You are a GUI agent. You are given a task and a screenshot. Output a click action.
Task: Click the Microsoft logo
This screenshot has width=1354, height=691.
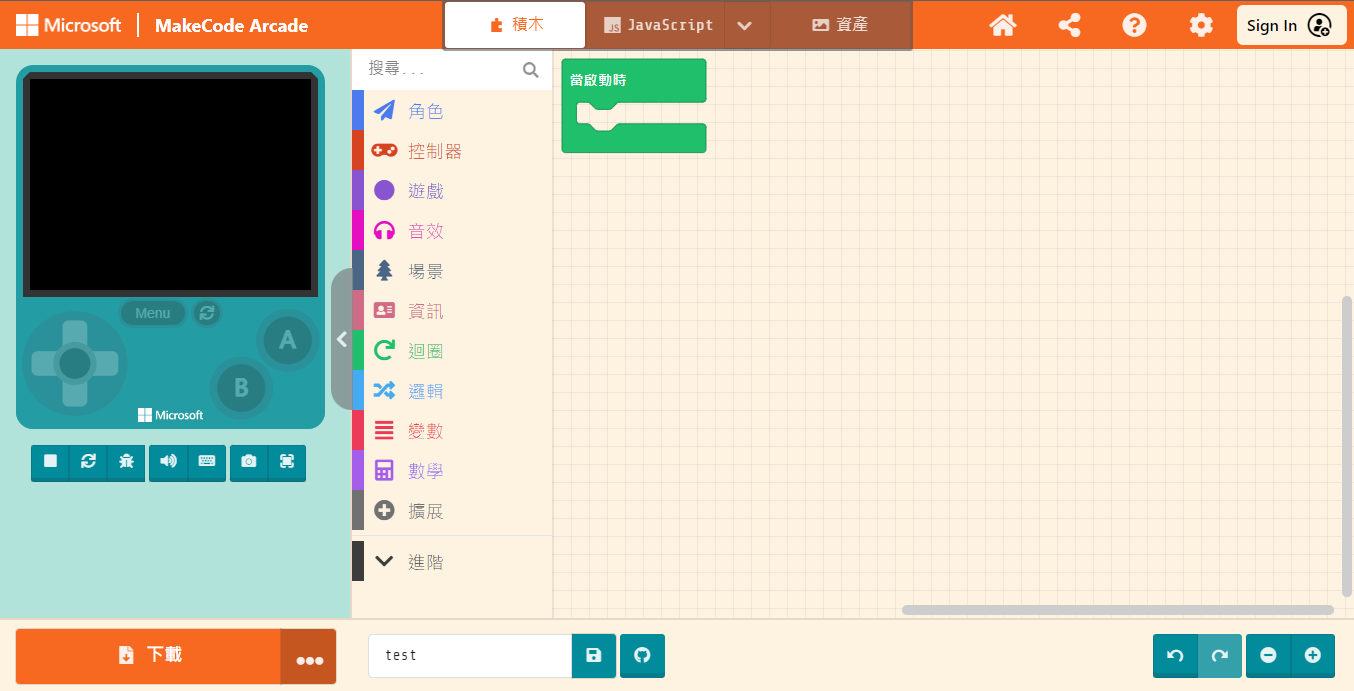click(68, 25)
